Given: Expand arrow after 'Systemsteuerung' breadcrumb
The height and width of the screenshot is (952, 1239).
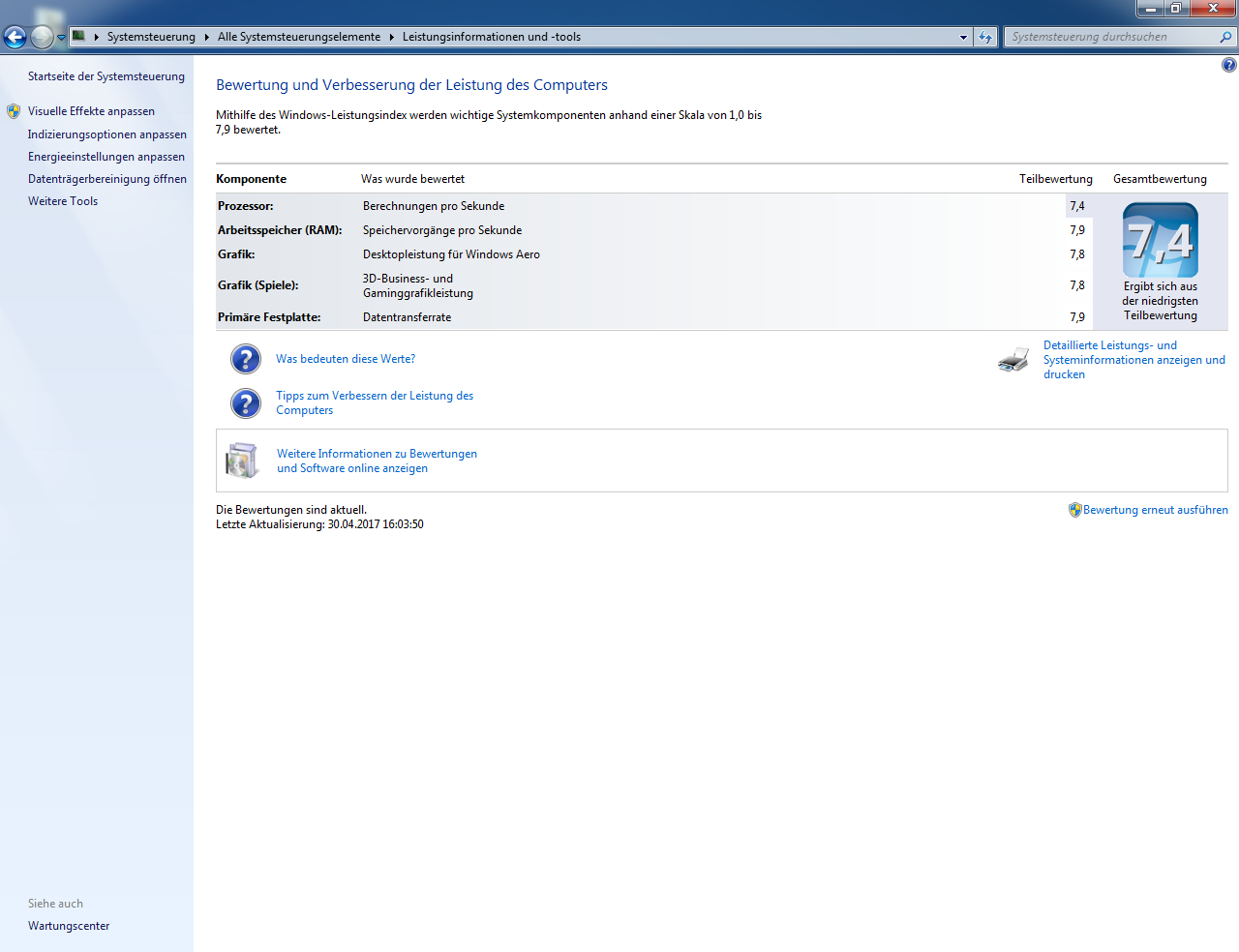Looking at the screenshot, I should 206,37.
